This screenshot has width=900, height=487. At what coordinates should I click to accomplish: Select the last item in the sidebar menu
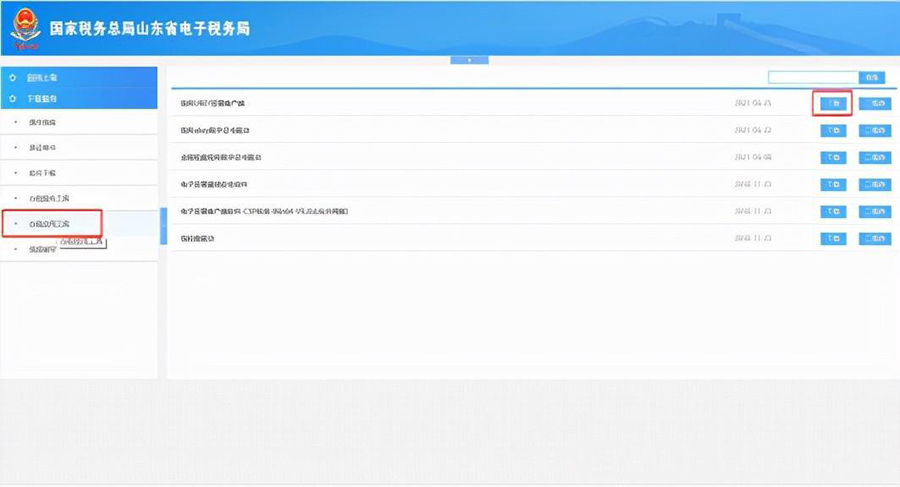(x=43, y=248)
